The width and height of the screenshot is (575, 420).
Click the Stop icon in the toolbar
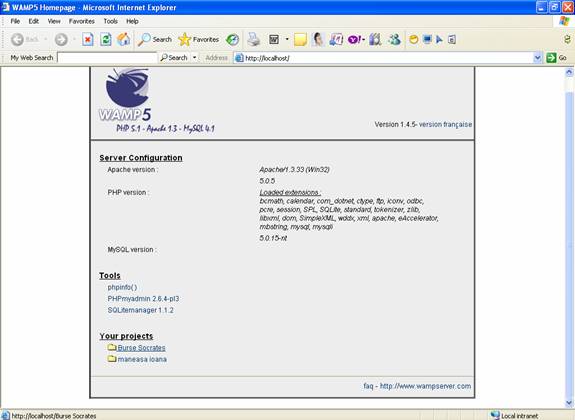tap(88, 39)
